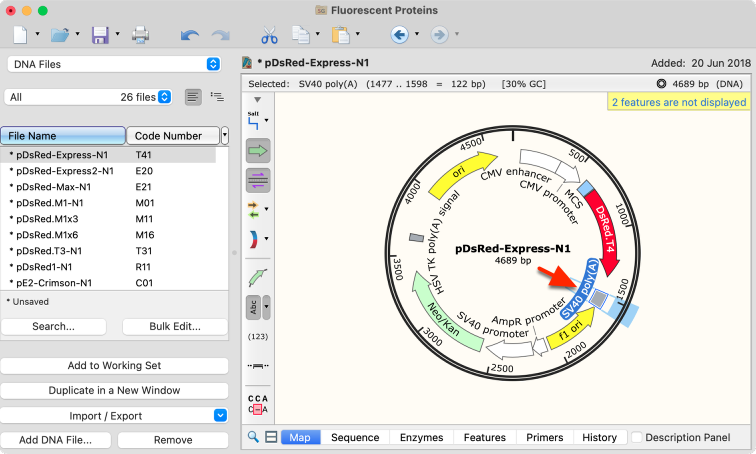Enable the Description Panel checkbox
Image resolution: width=756 pixels, height=454 pixels.
[x=637, y=437]
